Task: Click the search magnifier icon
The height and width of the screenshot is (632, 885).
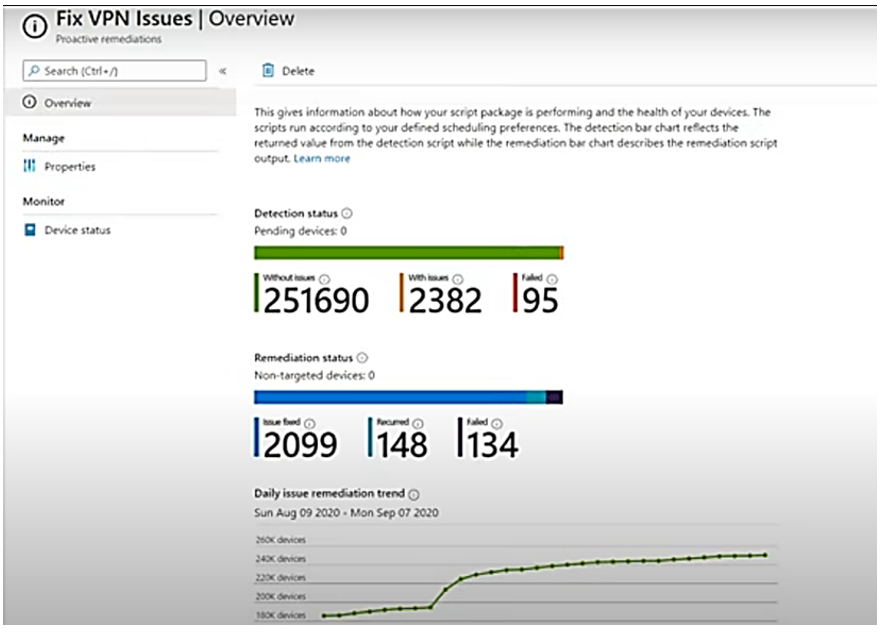Action: pos(34,71)
